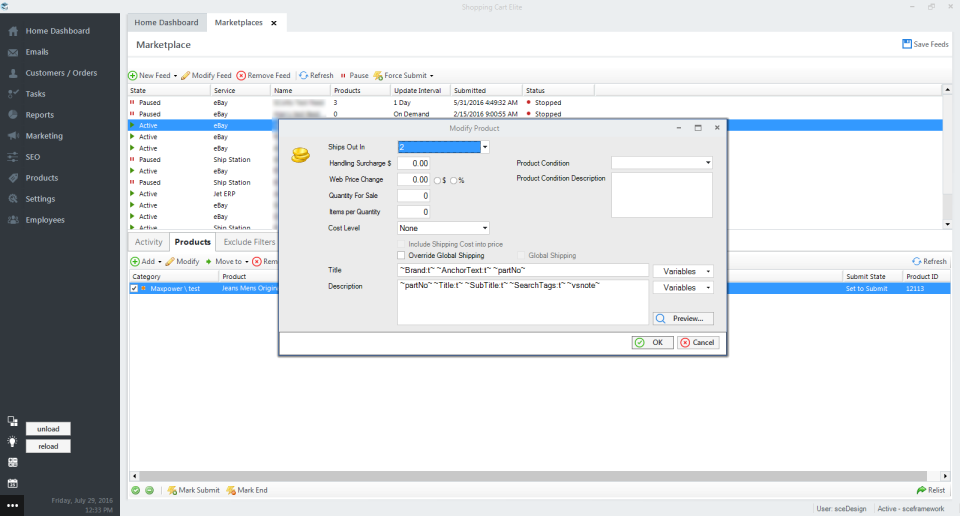Enable Override Global Shipping checkbox
This screenshot has width=960, height=516.
click(x=402, y=256)
